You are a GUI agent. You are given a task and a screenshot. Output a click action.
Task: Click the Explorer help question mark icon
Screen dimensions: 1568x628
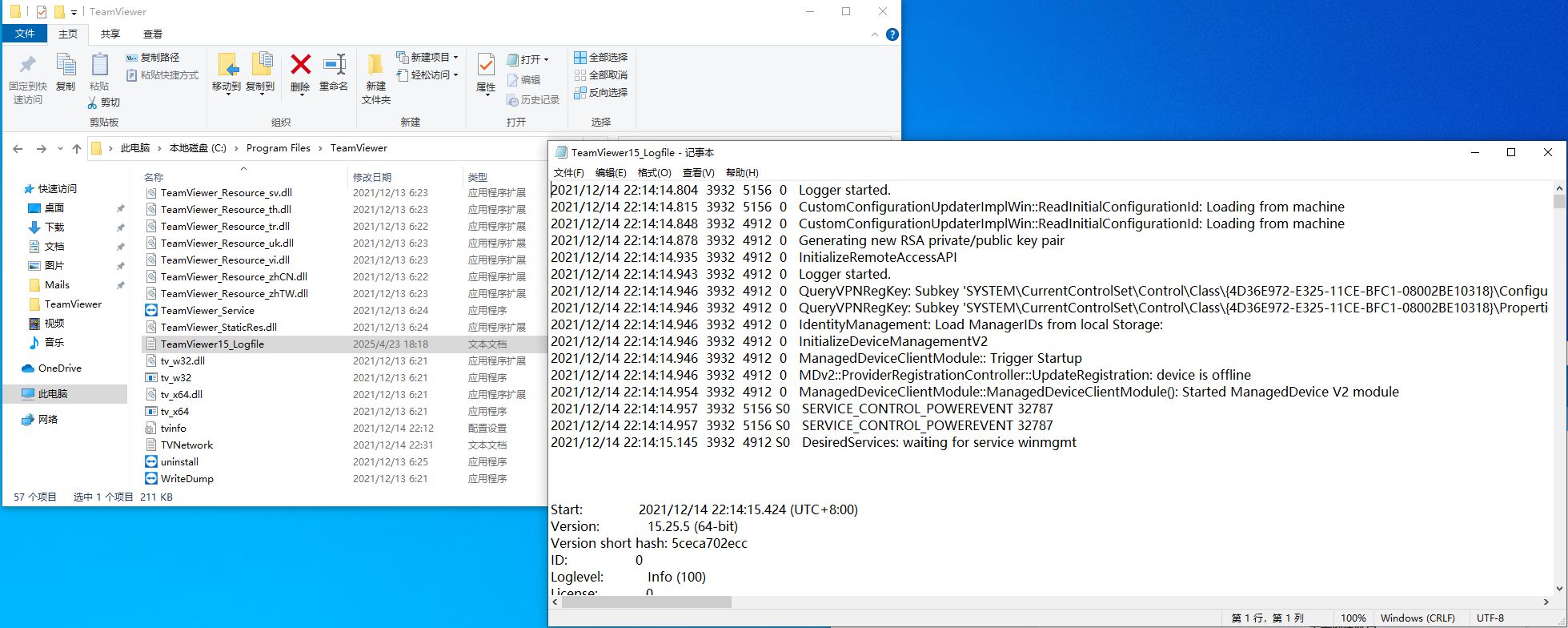pyautogui.click(x=892, y=34)
